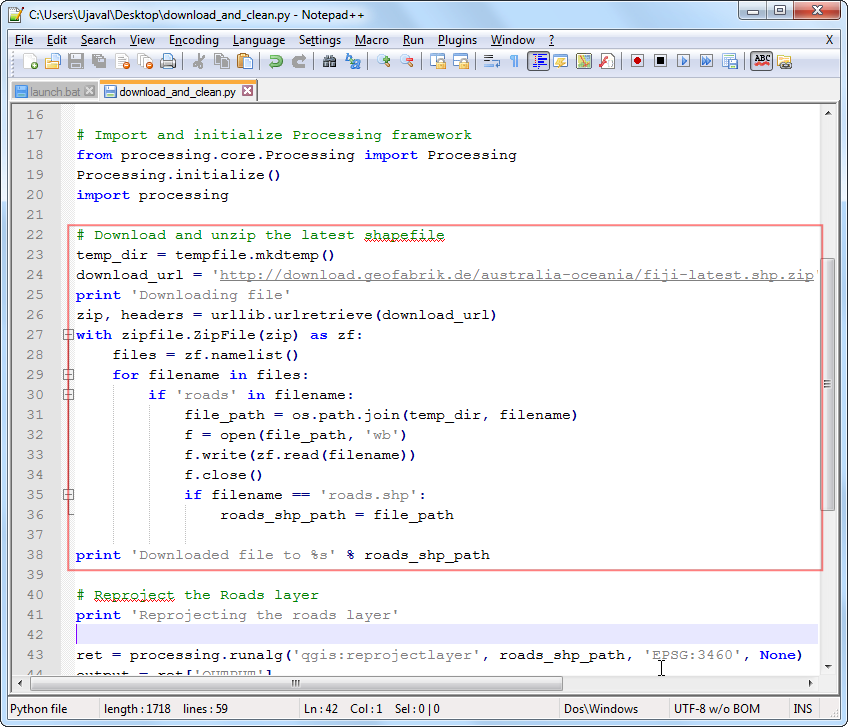Collapse the if block fold at line 35

(x=68, y=495)
